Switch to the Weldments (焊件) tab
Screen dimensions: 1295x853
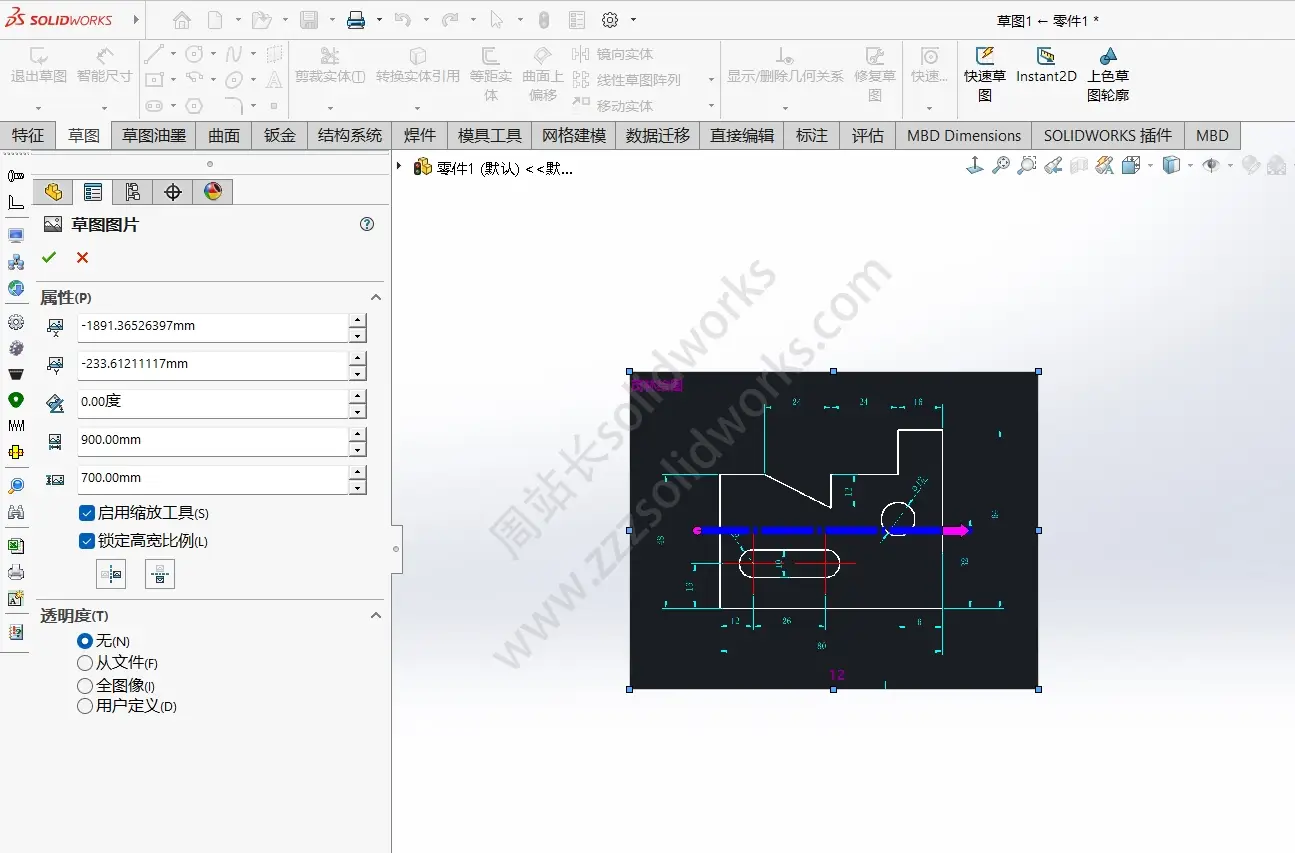420,135
